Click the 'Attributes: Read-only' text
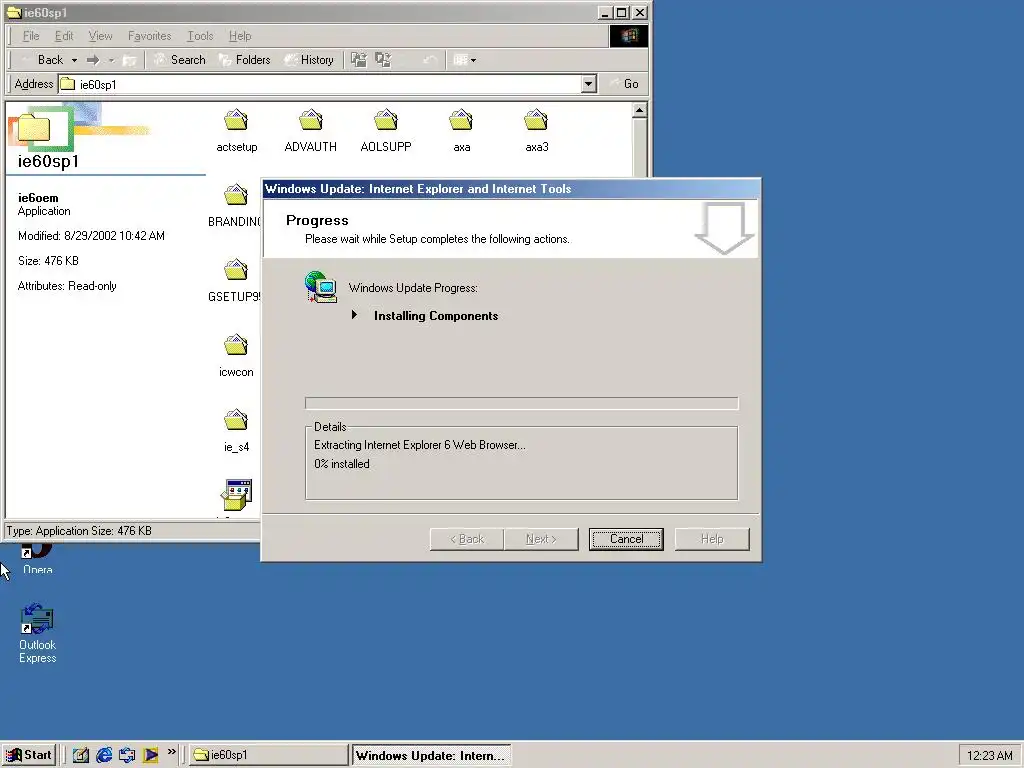The width and height of the screenshot is (1024, 768). [x=67, y=286]
